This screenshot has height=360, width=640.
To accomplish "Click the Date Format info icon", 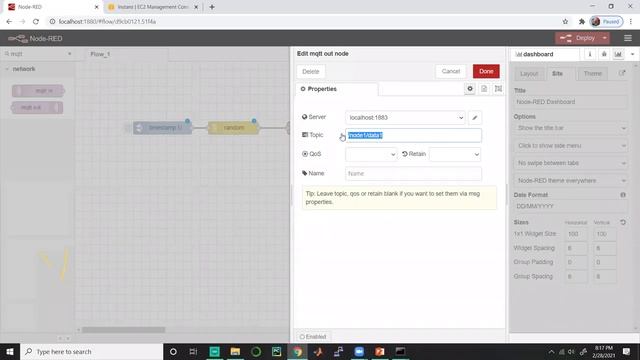I will (x=623, y=195).
